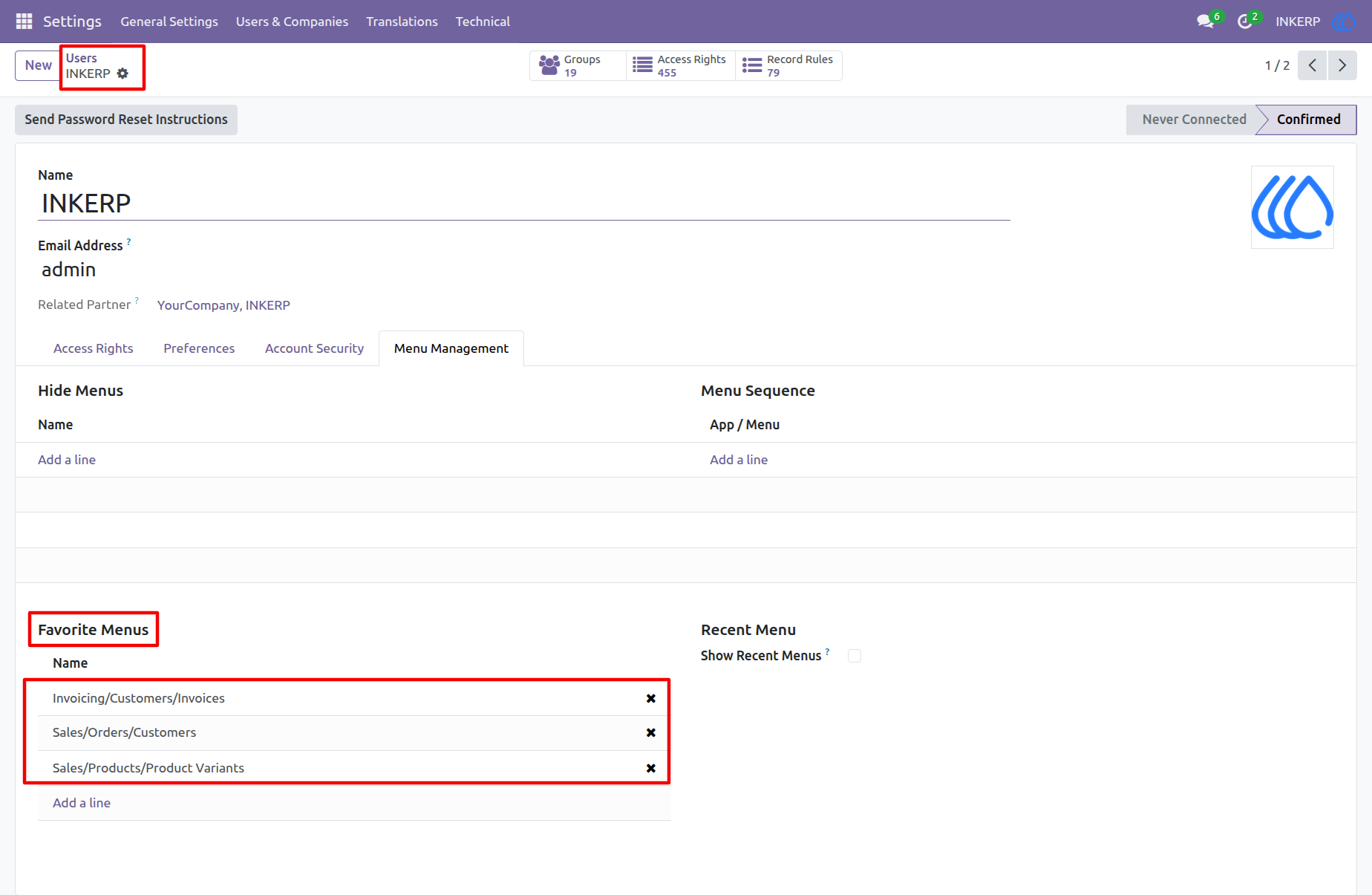Viewport: 1372px width, 895px height.
Task: Add a line under Hide Menus
Action: coord(67,460)
